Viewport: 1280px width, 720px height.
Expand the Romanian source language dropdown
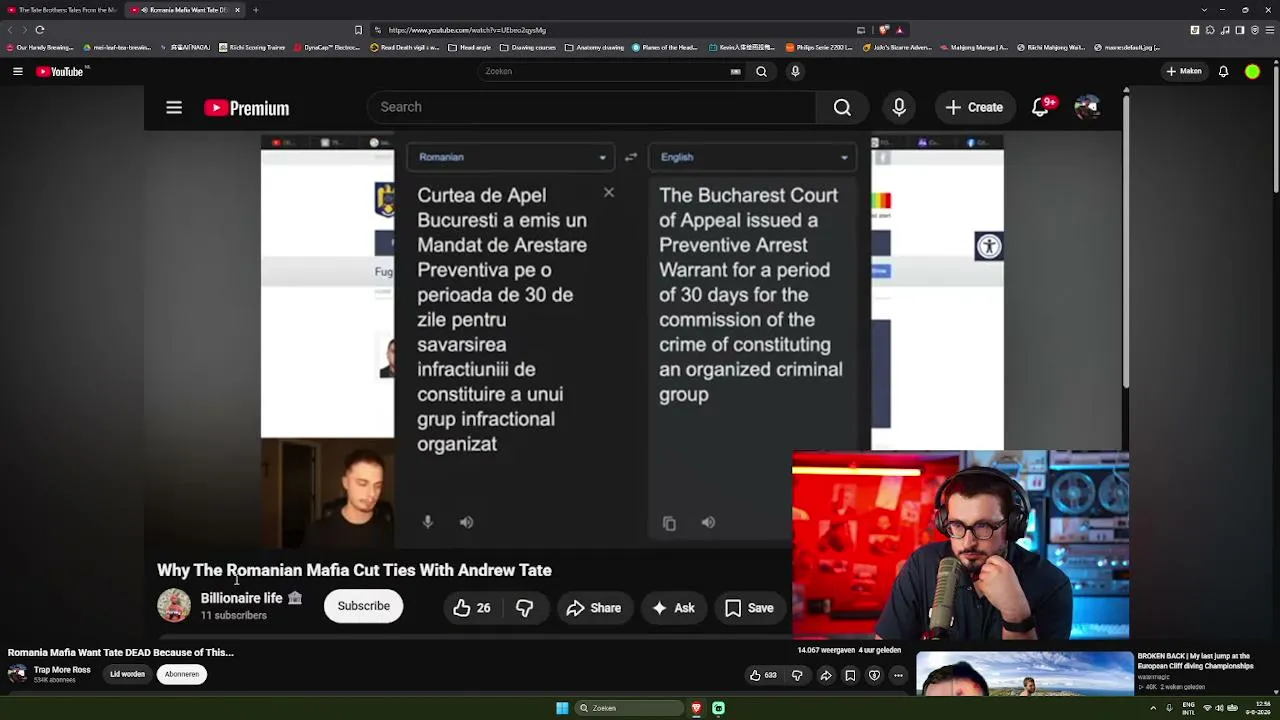click(510, 157)
